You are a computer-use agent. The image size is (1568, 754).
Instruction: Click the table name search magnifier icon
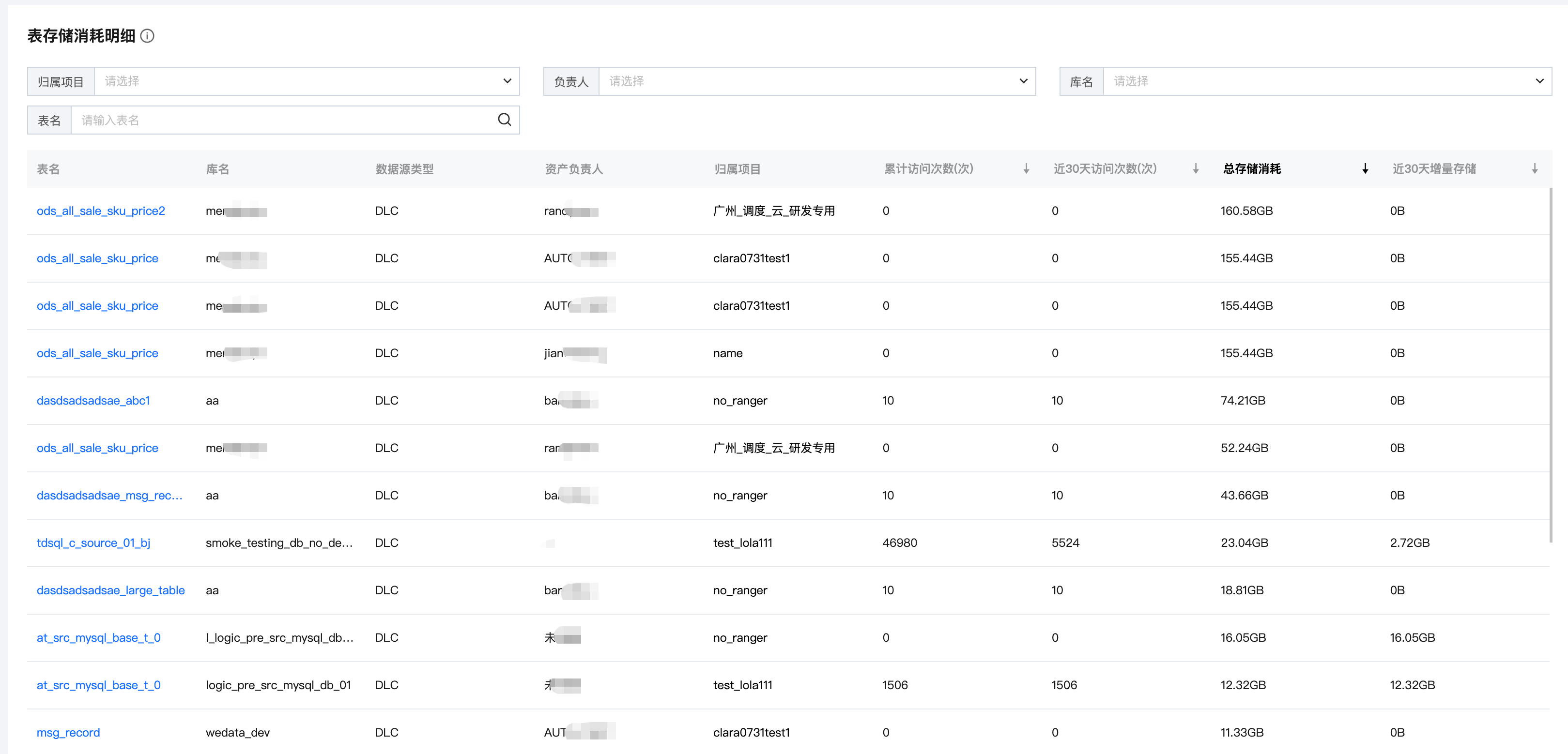coord(504,120)
